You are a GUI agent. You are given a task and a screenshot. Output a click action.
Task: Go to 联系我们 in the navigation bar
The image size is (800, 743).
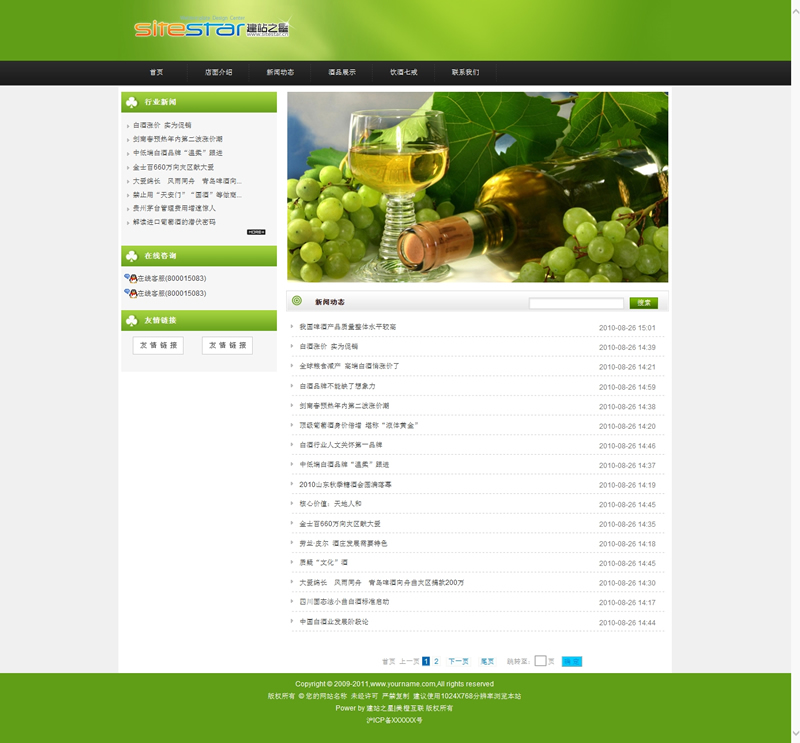[465, 72]
